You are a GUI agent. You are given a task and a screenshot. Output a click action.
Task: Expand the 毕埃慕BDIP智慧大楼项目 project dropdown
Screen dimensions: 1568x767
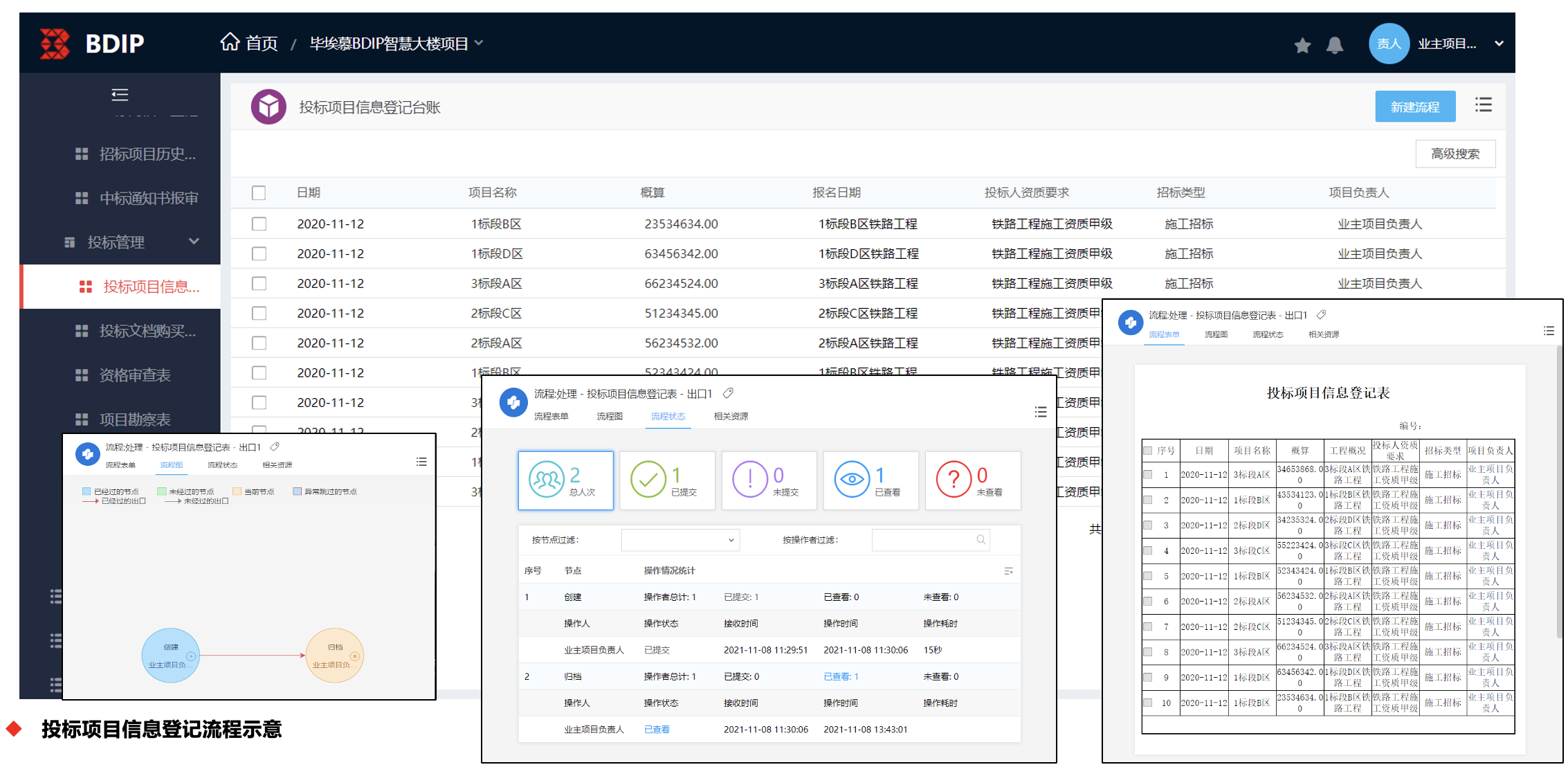click(x=479, y=43)
